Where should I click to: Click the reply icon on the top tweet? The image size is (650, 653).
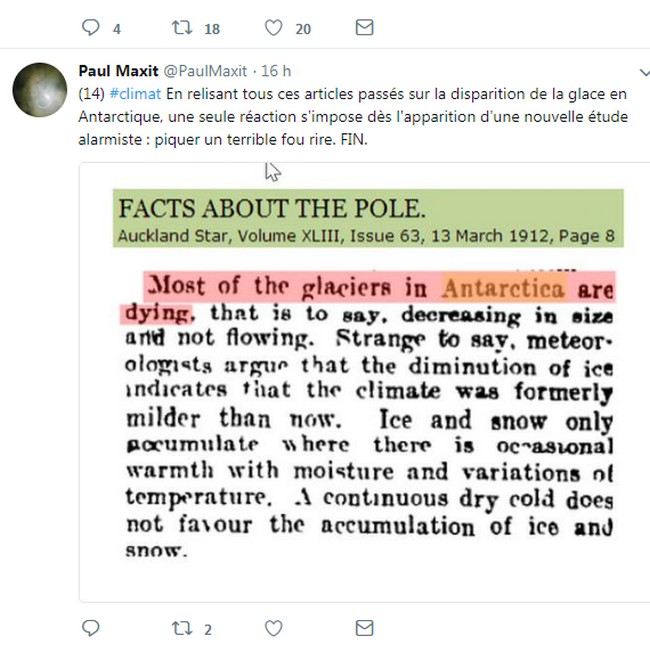pos(90,28)
